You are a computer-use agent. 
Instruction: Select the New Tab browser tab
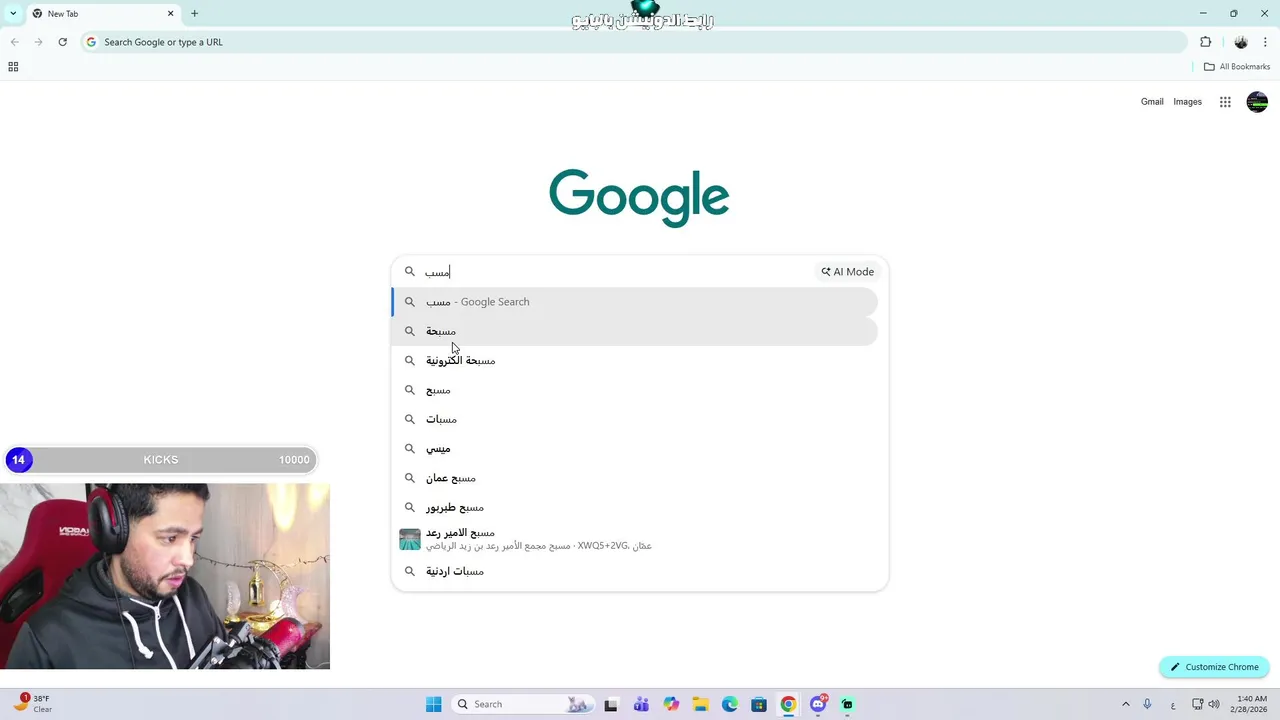101,14
